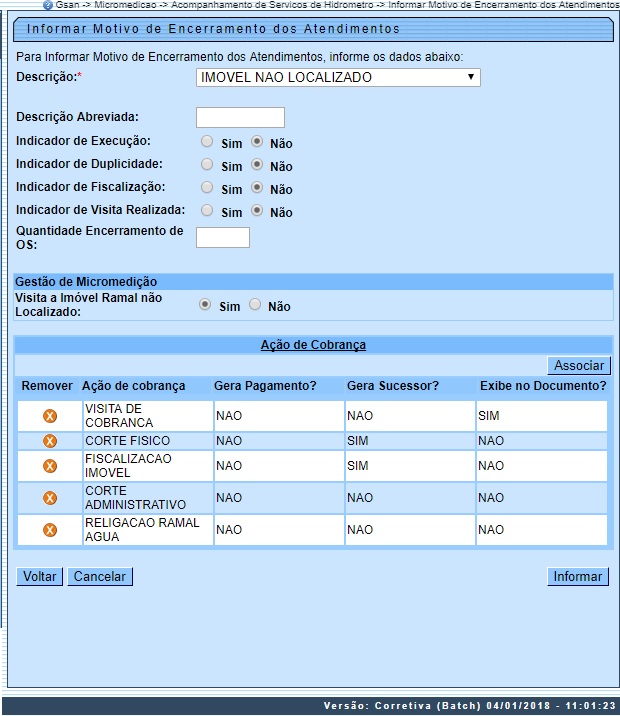Remove the FISCALIZACAO IMOVEL row
This screenshot has width=620, height=716.
(x=49, y=466)
